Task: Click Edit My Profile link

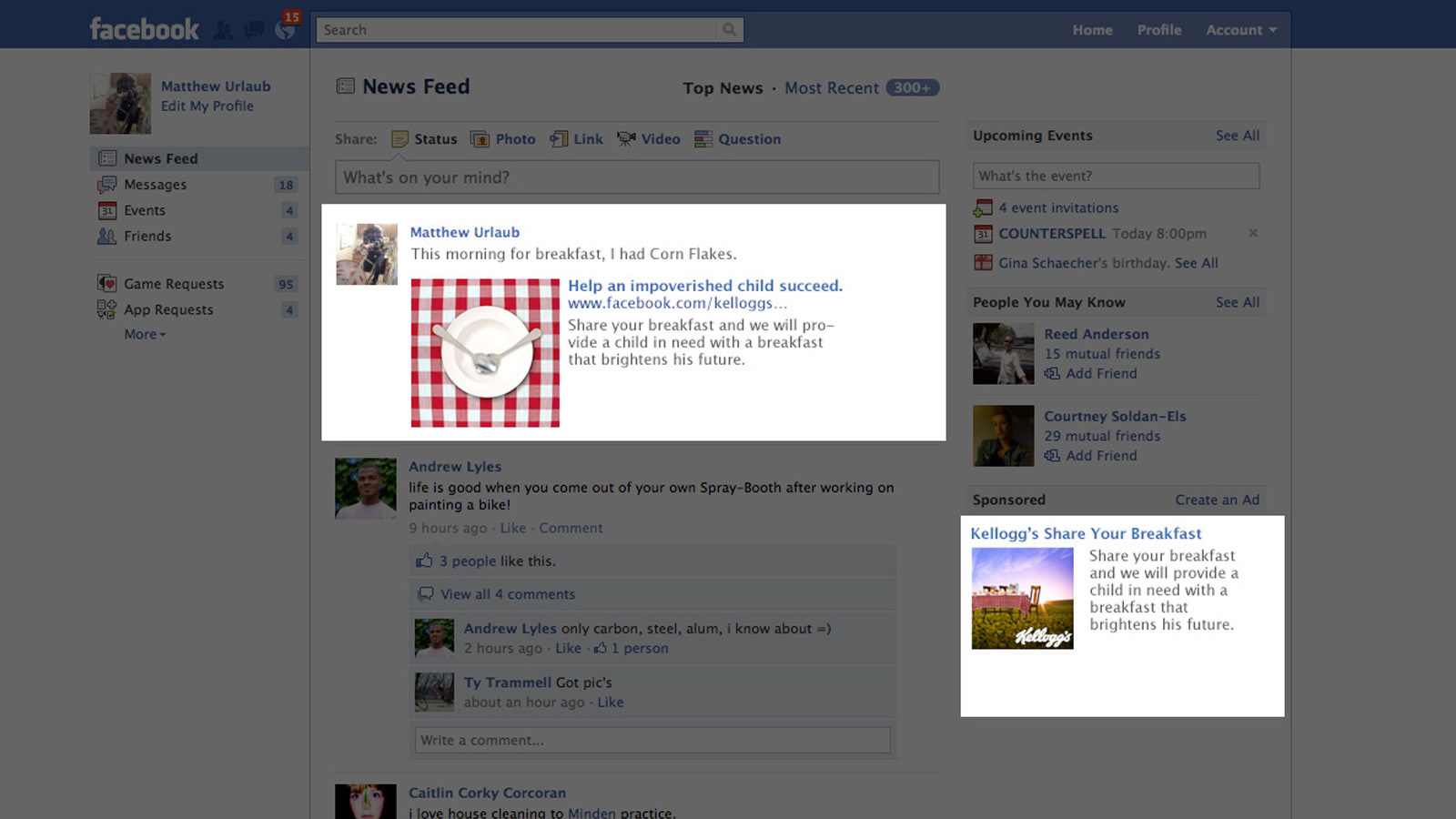Action: (207, 106)
